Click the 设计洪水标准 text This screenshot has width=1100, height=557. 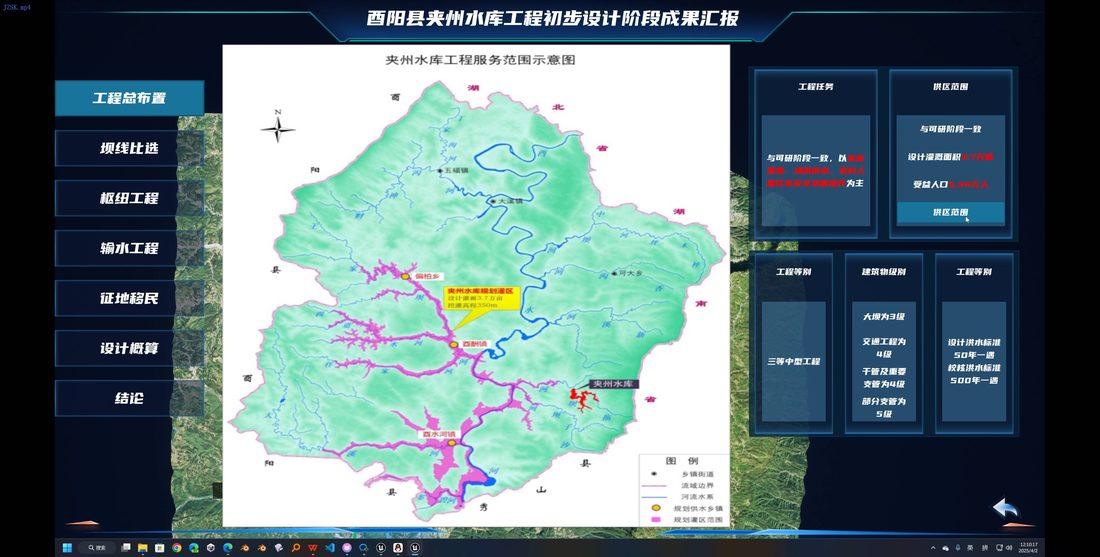[974, 343]
